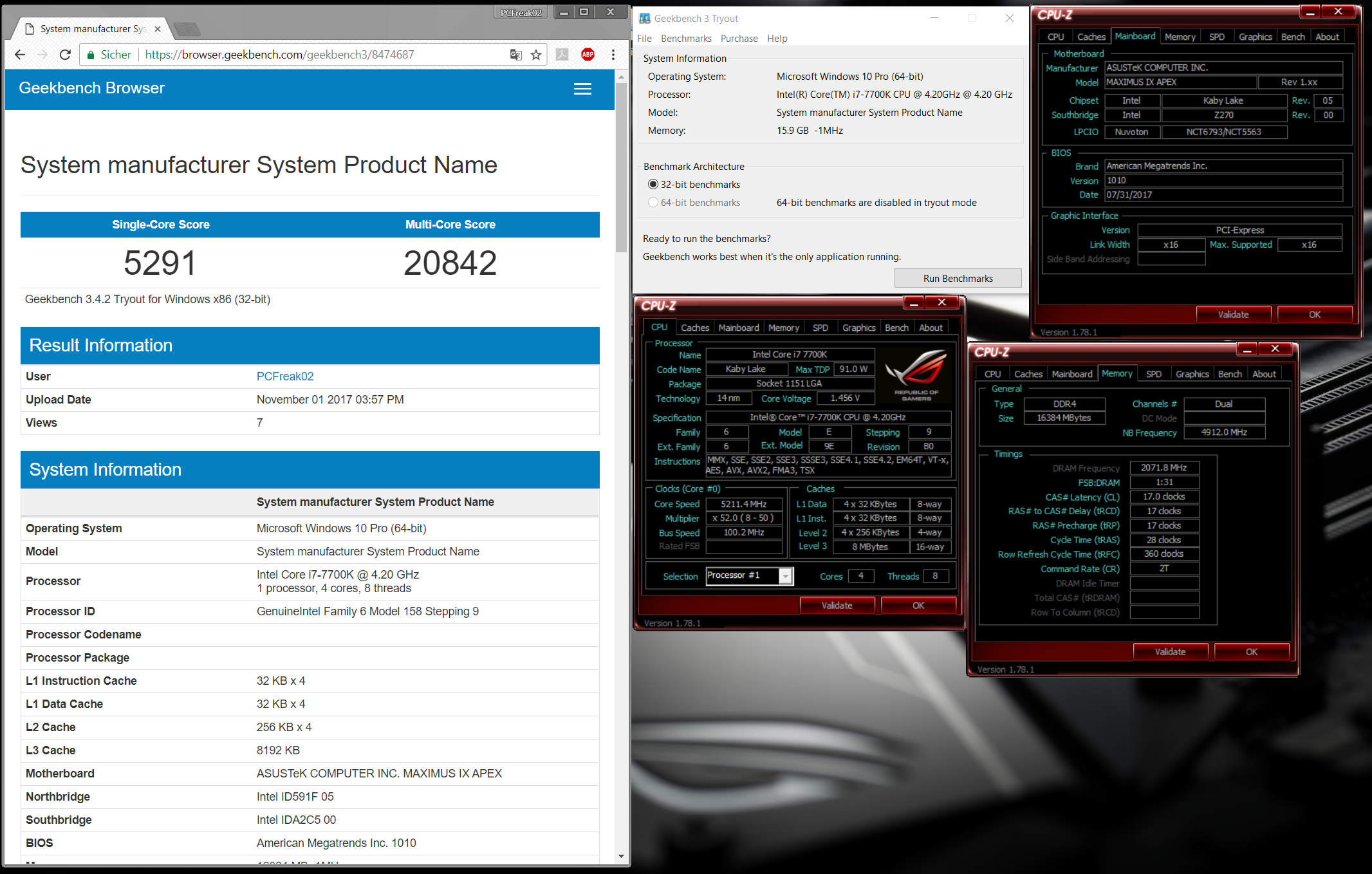Click the DRAM Frequency value 2071.8 MHz
Image resolution: width=1372 pixels, height=874 pixels.
(x=1164, y=467)
